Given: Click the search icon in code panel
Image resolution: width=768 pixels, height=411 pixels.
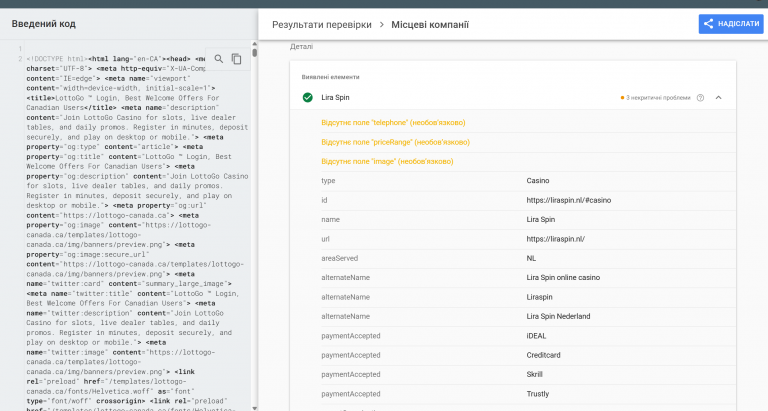Looking at the screenshot, I should click(219, 59).
